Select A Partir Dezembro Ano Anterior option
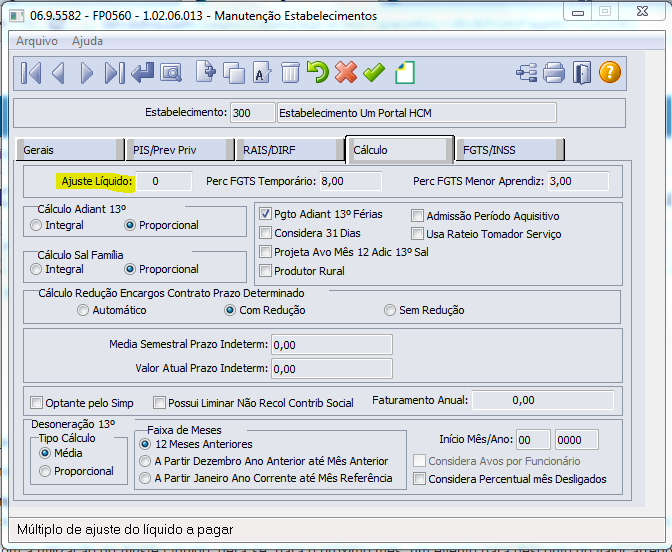Screen dimensions: 672x552 click(x=145, y=461)
